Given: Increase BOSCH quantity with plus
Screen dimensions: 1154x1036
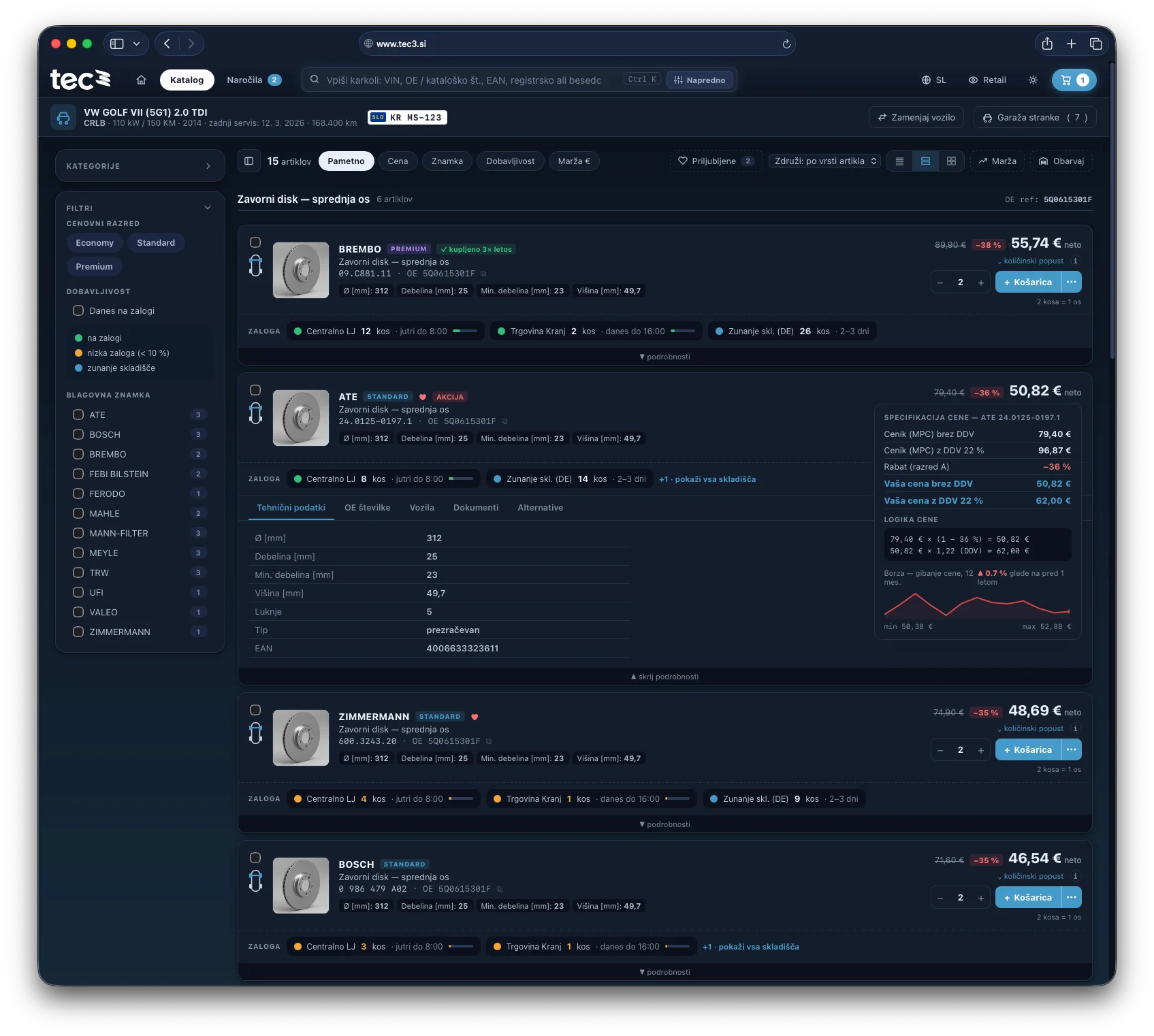Looking at the screenshot, I should coord(980,898).
